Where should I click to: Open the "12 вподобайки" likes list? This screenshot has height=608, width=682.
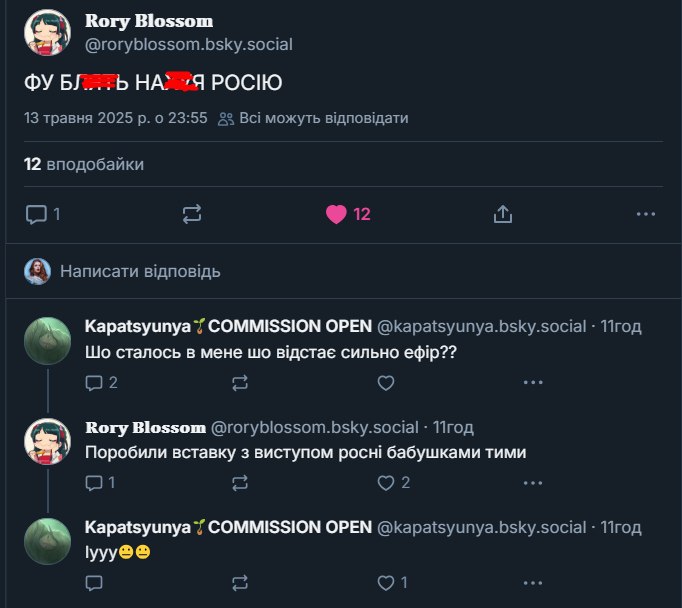tap(84, 164)
